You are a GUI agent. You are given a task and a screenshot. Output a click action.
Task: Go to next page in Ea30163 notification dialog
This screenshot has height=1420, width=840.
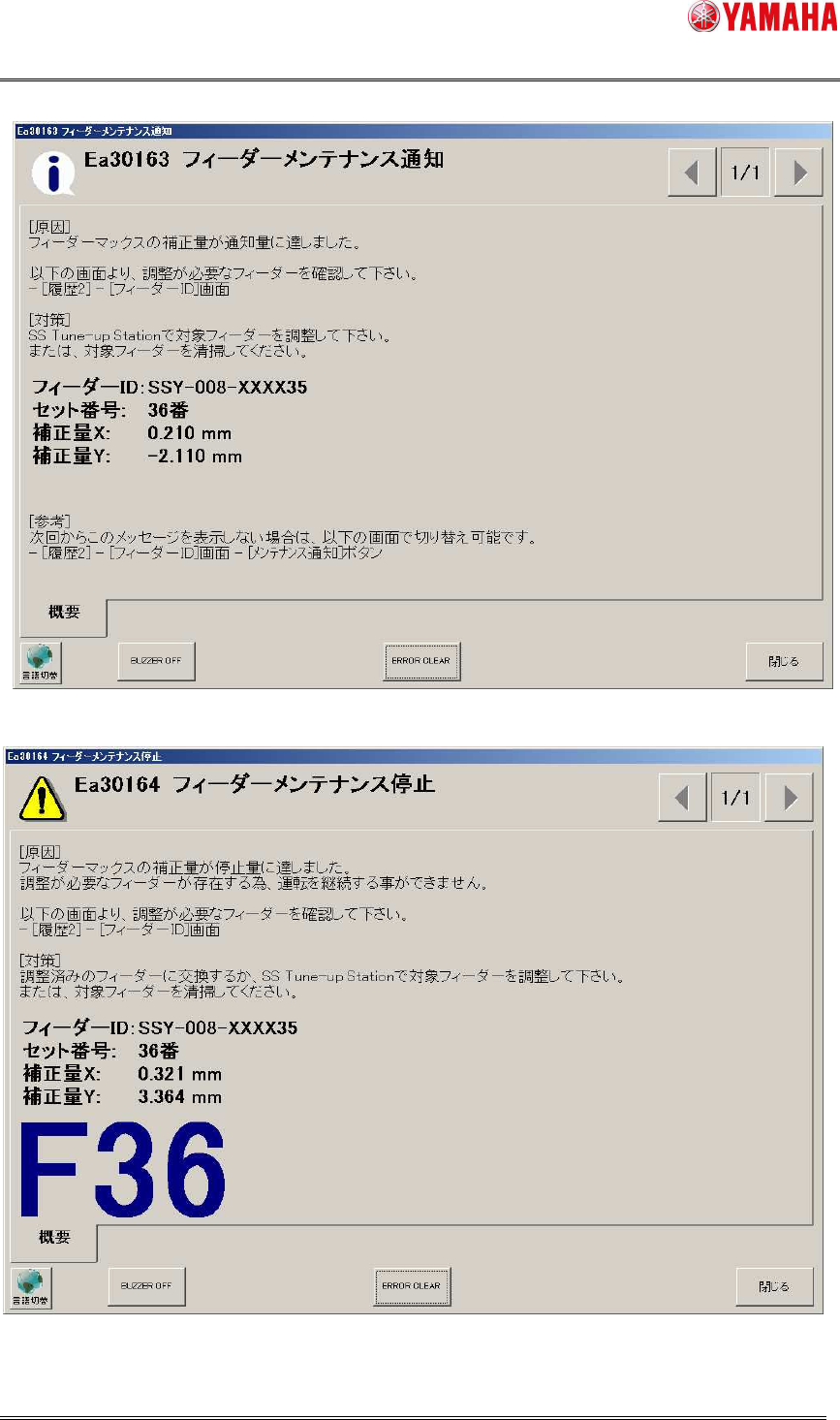pyautogui.click(x=799, y=173)
